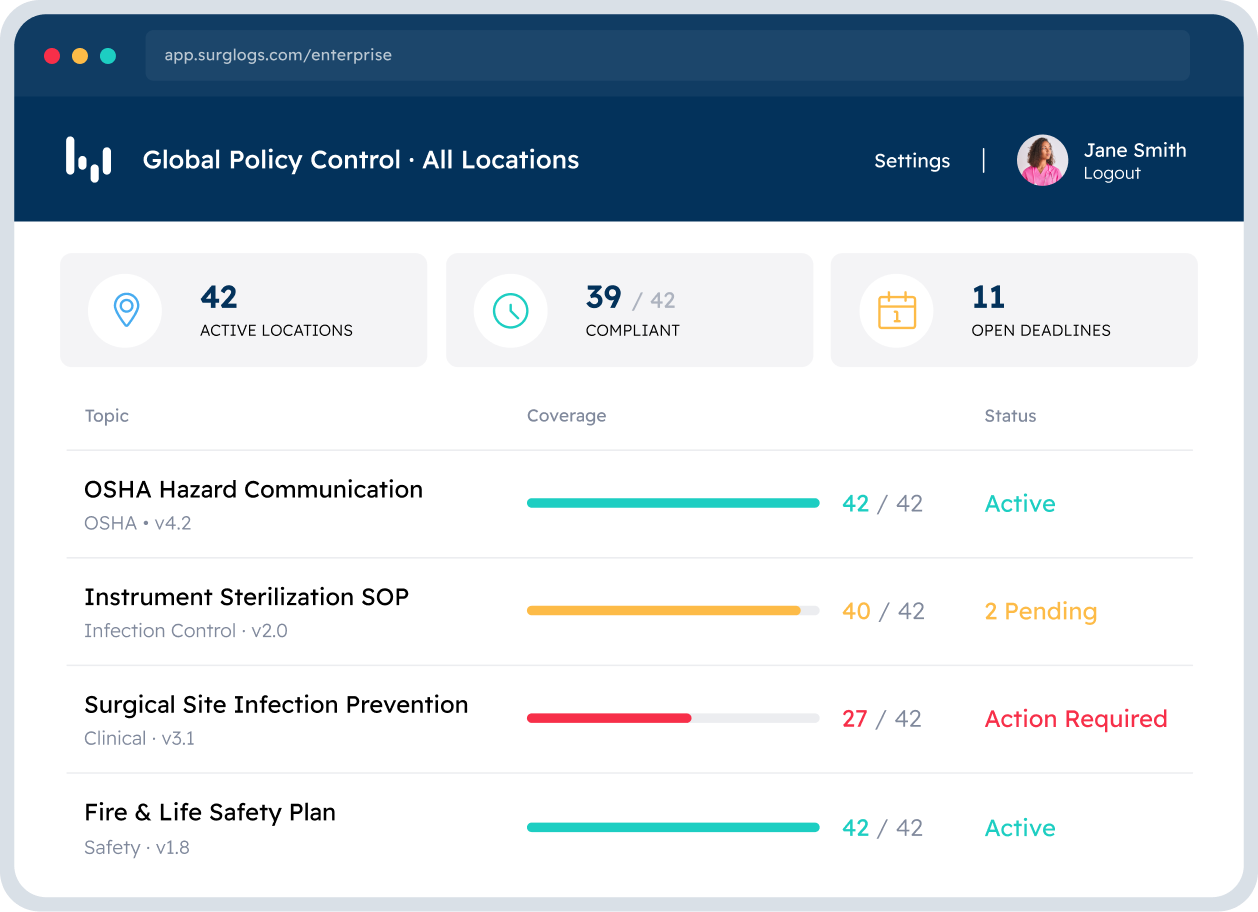
Task: Open the Fire & Life Safety Plan policy
Action: [x=210, y=813]
